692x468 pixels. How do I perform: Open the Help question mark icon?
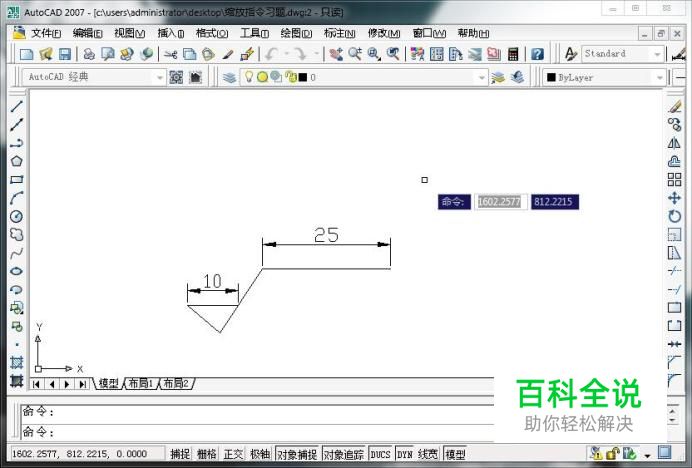tap(537, 54)
